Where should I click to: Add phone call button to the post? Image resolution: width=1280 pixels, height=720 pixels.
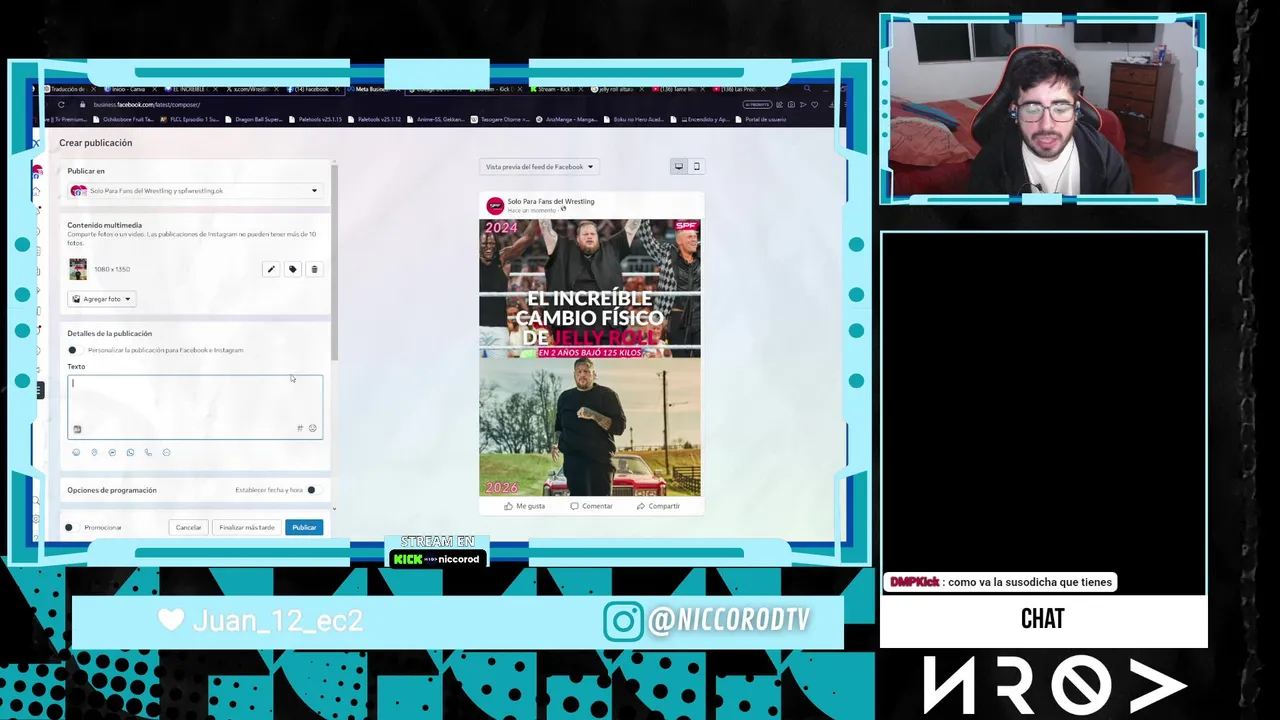tap(148, 453)
